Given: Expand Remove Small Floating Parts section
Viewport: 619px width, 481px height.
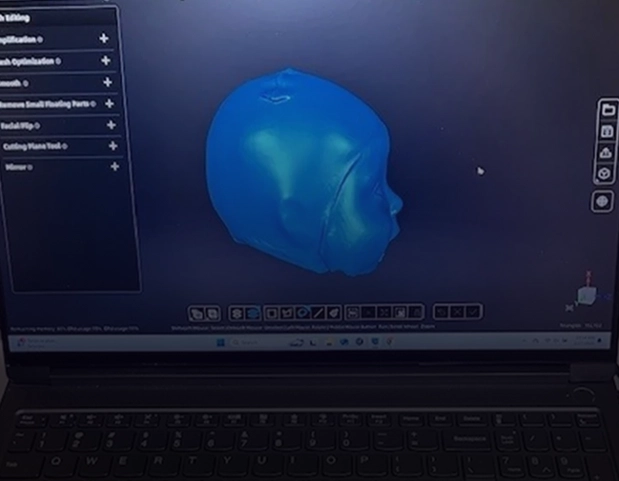Looking at the screenshot, I should tap(109, 103).
